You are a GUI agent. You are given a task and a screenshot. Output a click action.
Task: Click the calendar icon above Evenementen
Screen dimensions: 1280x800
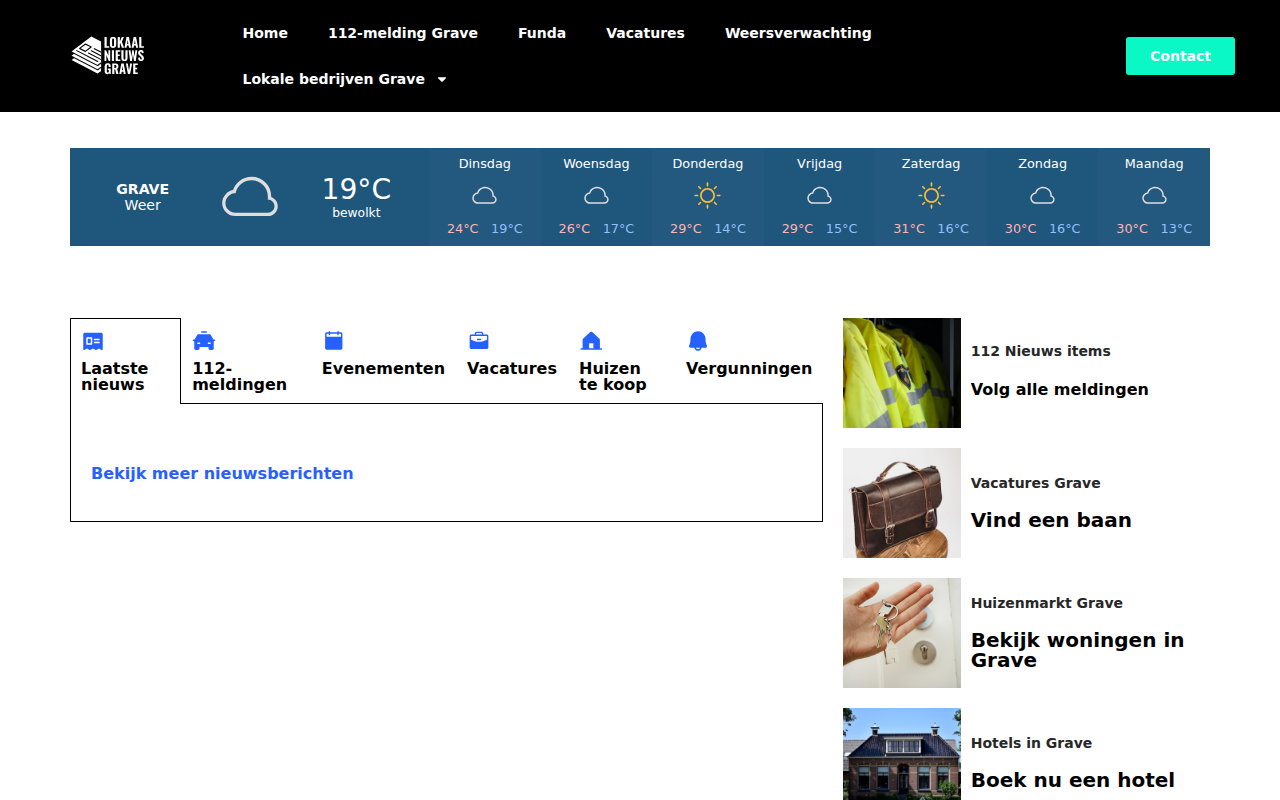(x=334, y=341)
